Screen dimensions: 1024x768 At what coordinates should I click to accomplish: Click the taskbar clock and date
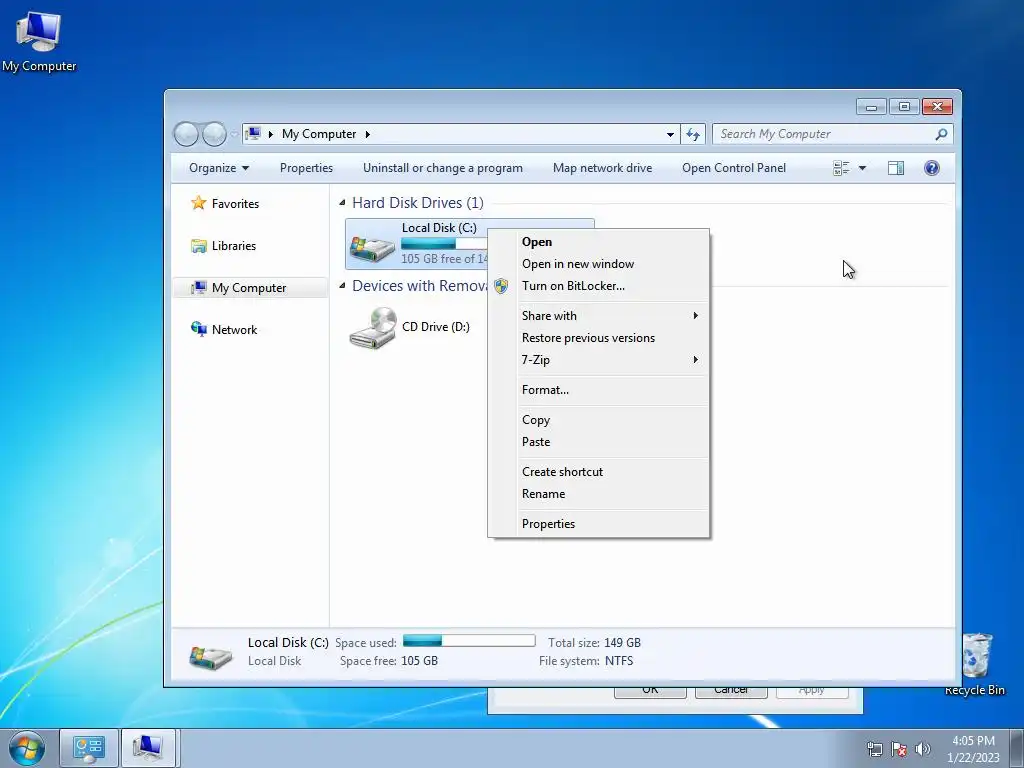[973, 749]
